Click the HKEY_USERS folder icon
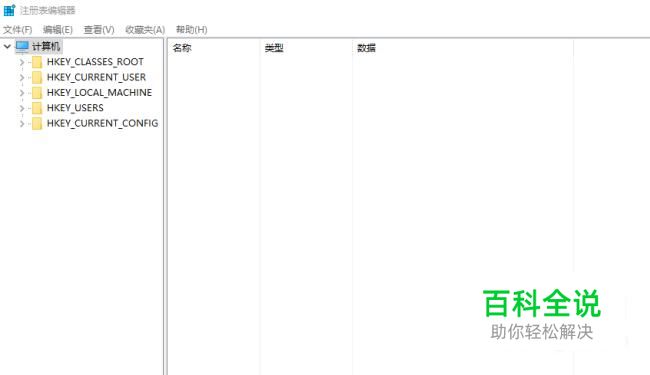Viewport: 650px width, 375px height. click(x=37, y=108)
